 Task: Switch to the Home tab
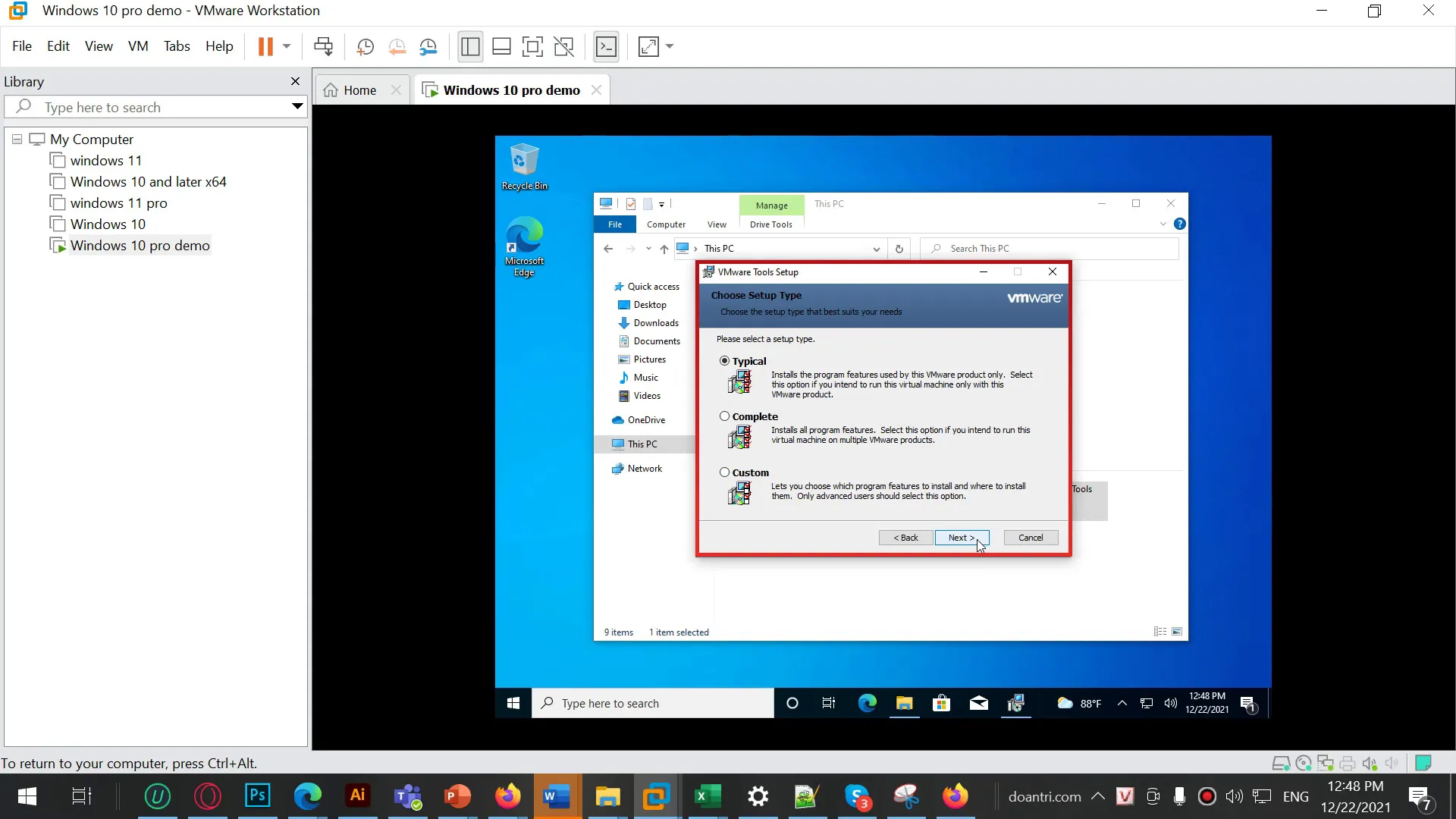point(358,89)
